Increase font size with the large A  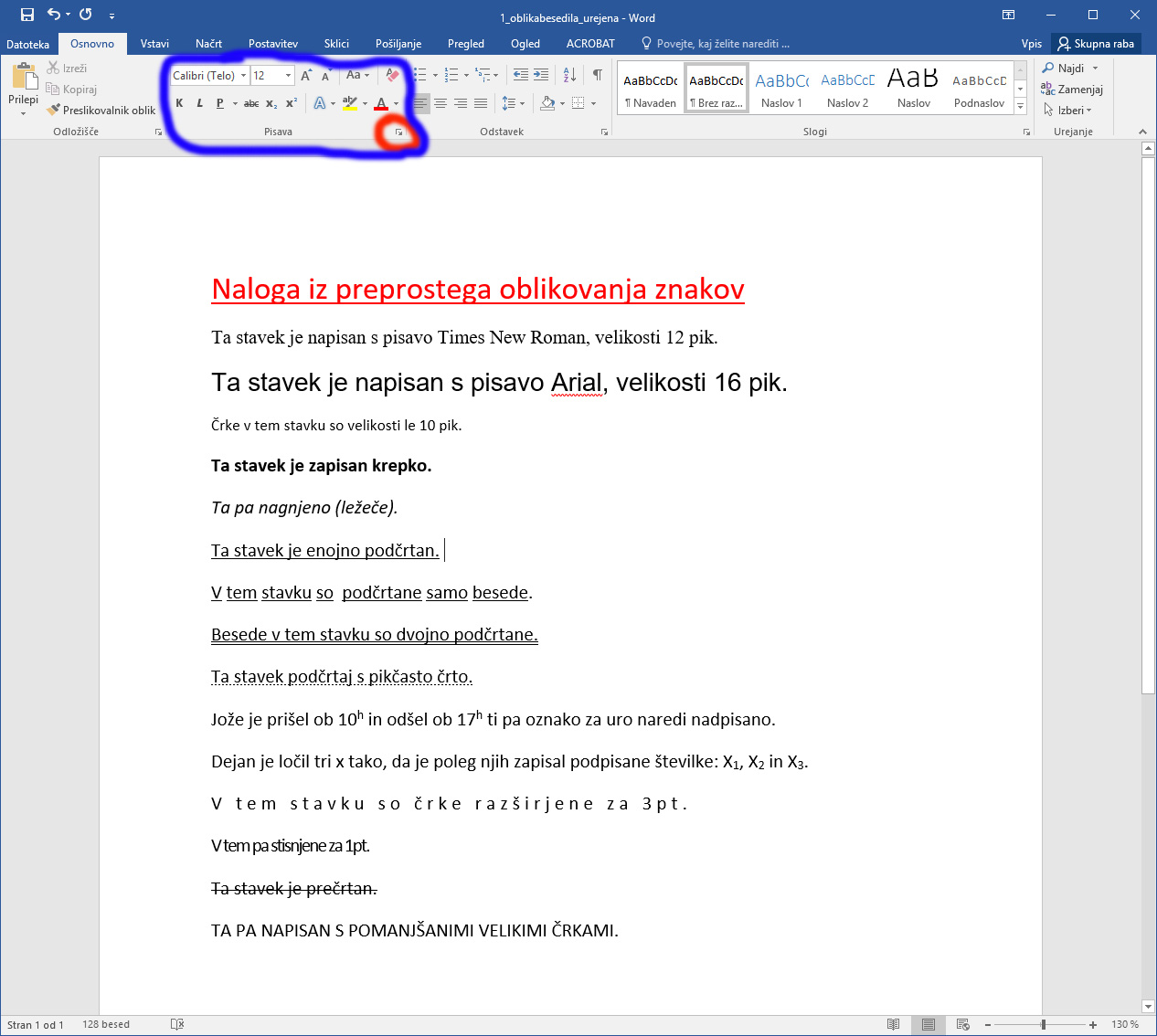pyautogui.click(x=306, y=76)
